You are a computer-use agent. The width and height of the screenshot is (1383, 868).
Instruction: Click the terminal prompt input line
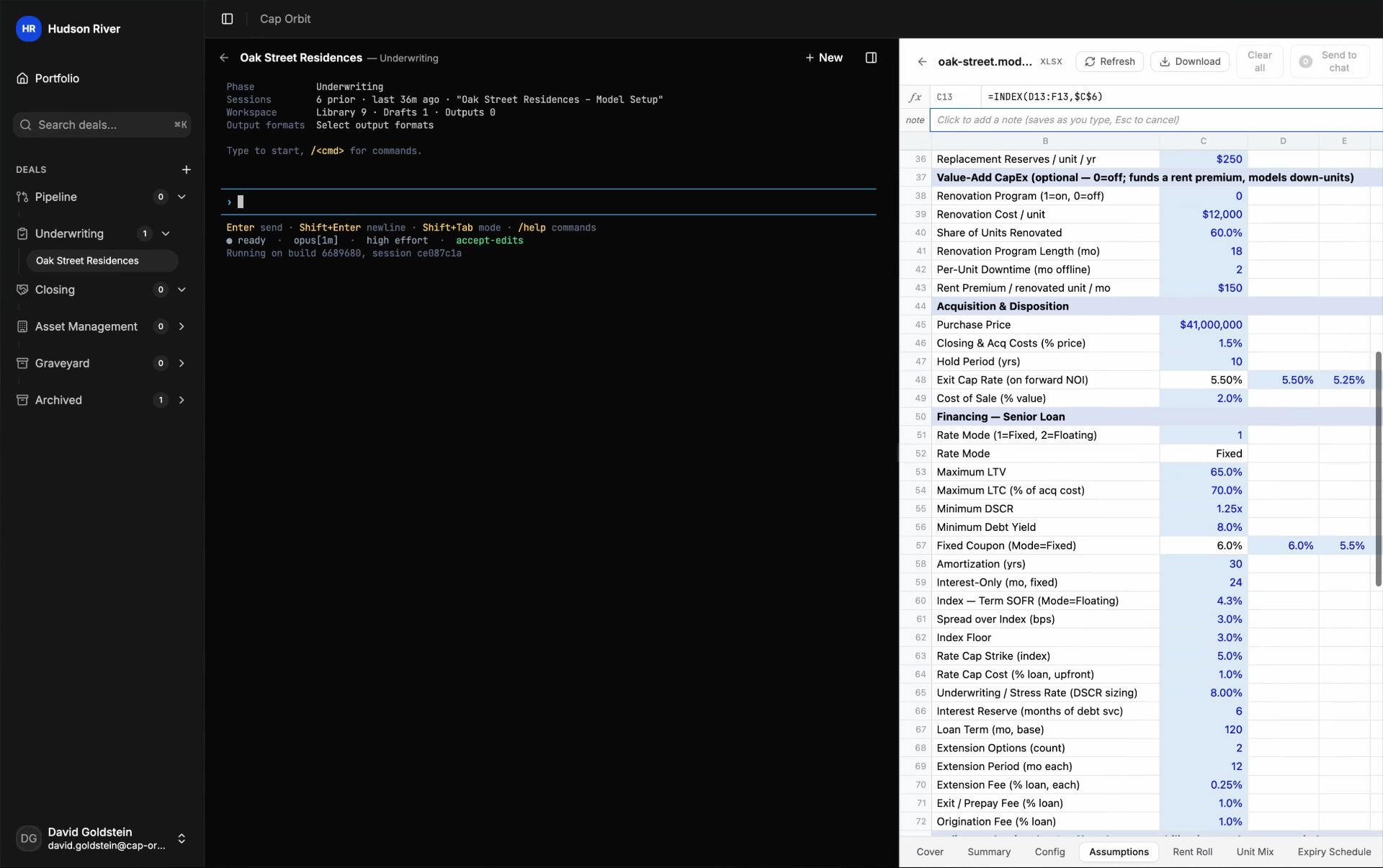click(x=548, y=202)
